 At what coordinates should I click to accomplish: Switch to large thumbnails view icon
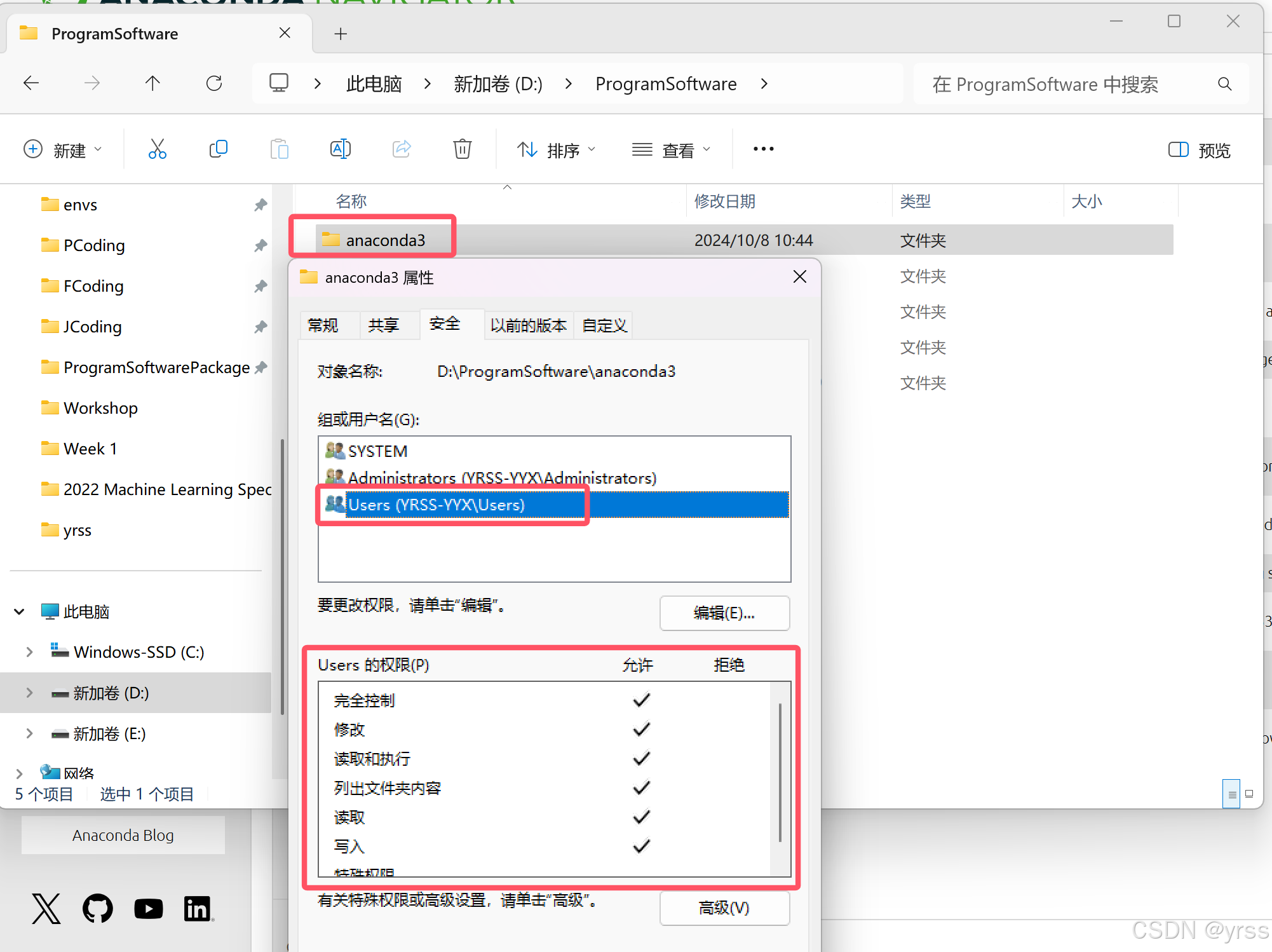tap(1249, 794)
